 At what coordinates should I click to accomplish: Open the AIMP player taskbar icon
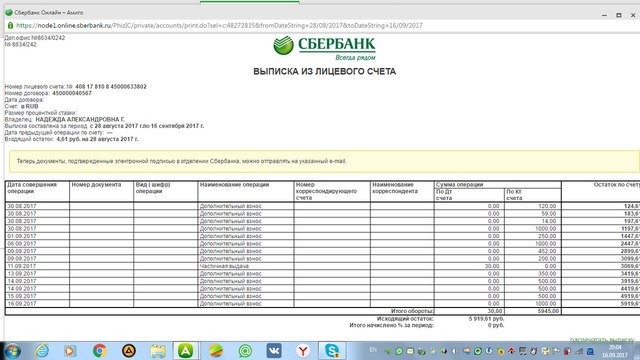pyautogui.click(x=129, y=351)
